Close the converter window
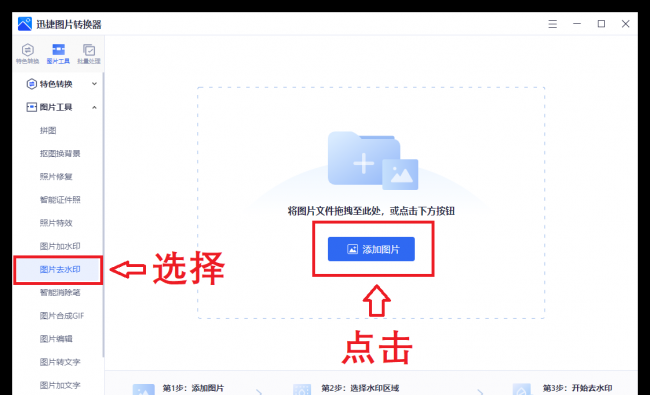Screen dimensions: 650x395 626,24
